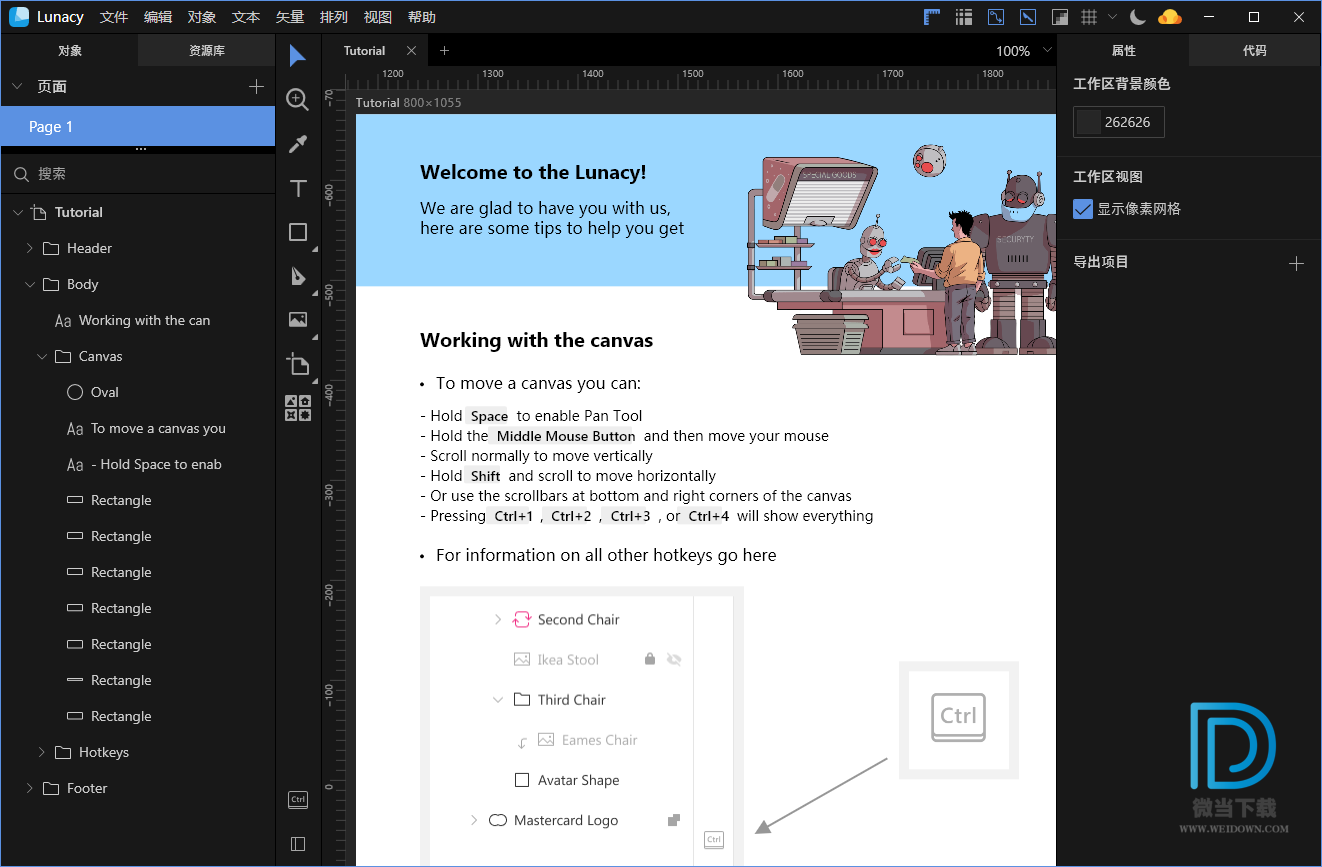Click the robot shop illustration on canvas
The height and width of the screenshot is (867, 1322).
901,250
